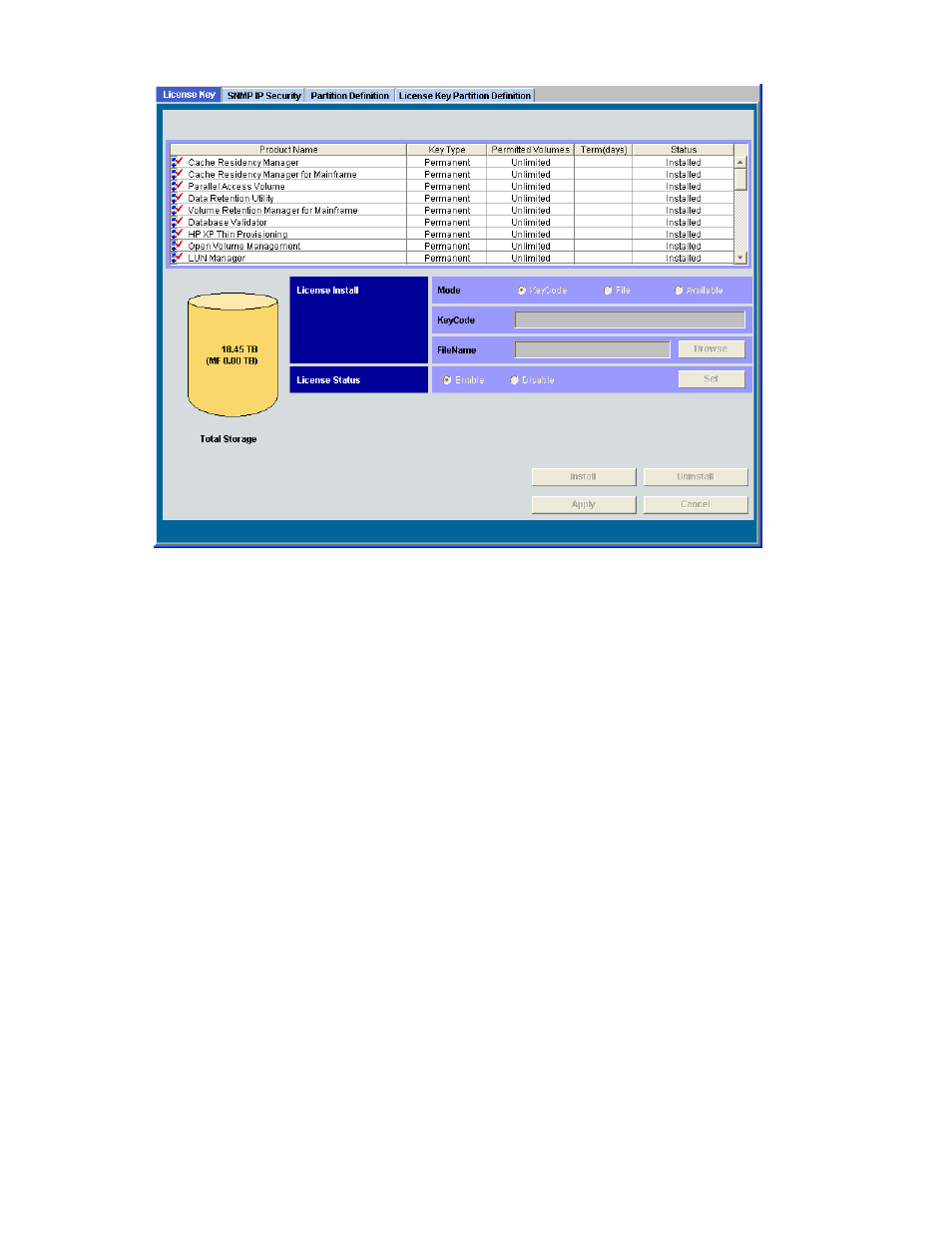The image size is (952, 1233).
Task: Click the Permitted Volumes column header
Action: pyautogui.click(x=531, y=150)
